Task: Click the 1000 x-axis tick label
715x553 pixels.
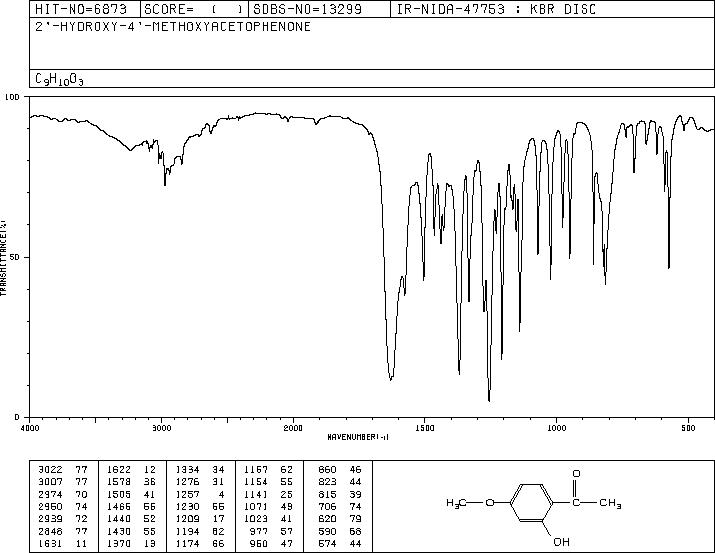Action: tap(556, 428)
